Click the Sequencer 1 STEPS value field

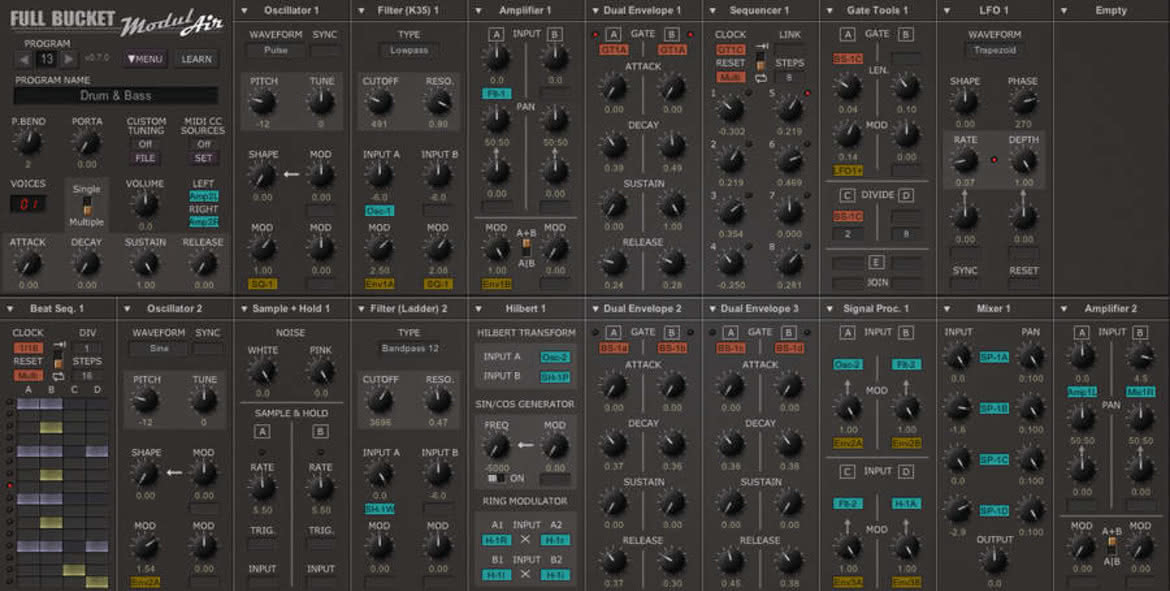789,77
